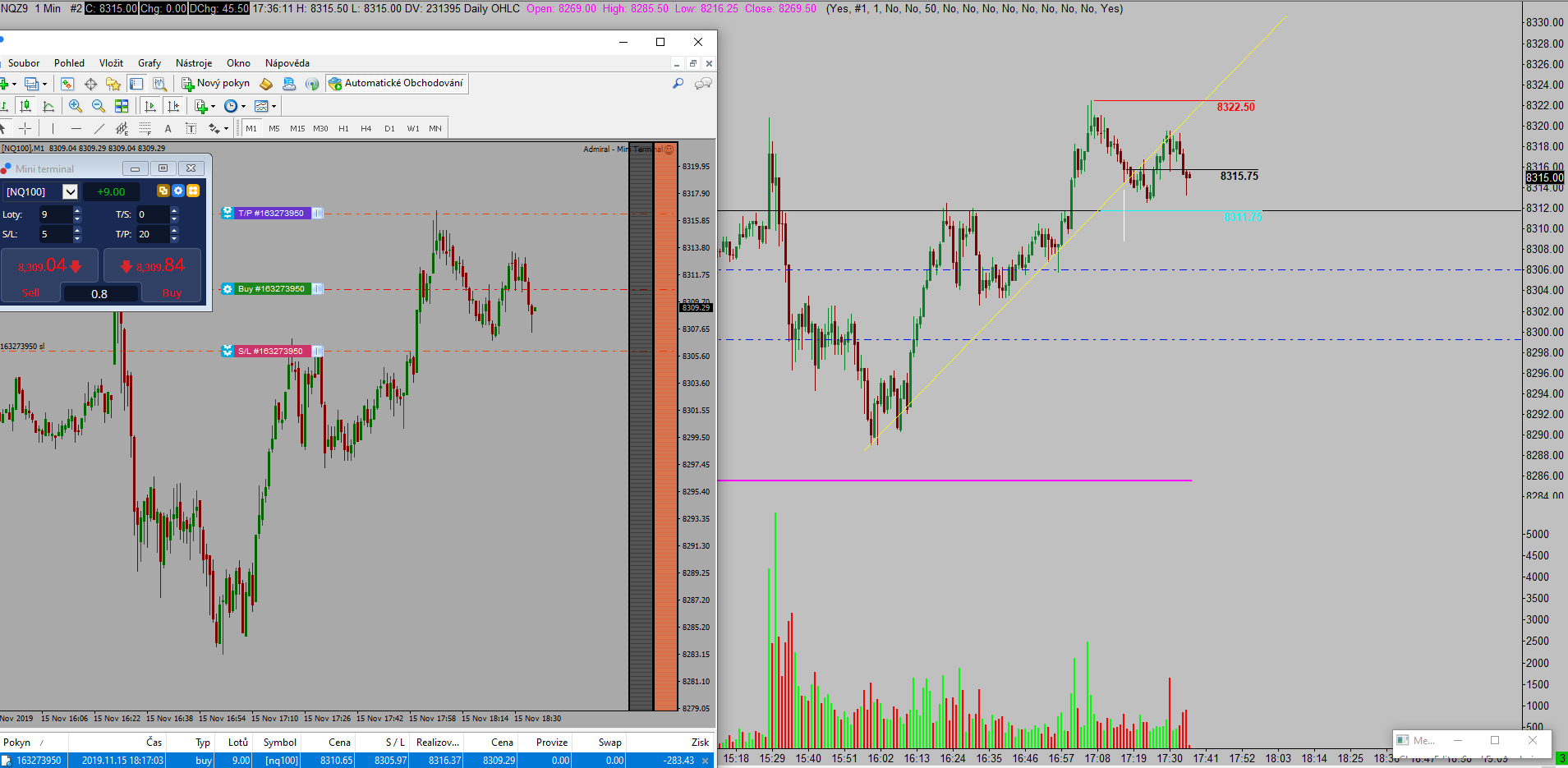
Task: Select the text label tool
Action: click(191, 128)
